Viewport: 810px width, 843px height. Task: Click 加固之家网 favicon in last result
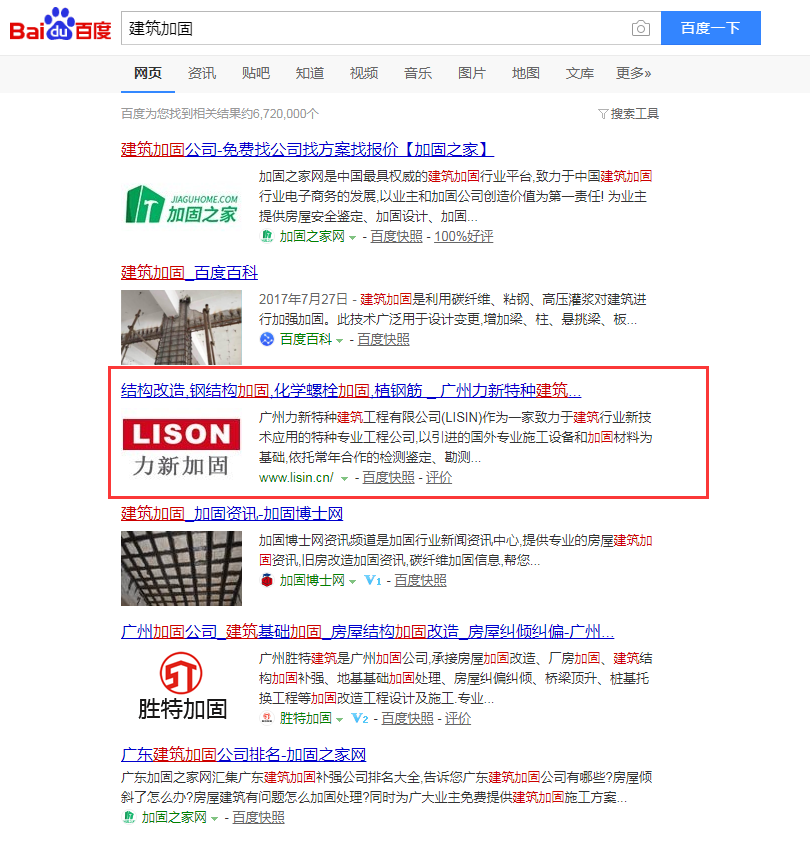pyautogui.click(x=129, y=817)
